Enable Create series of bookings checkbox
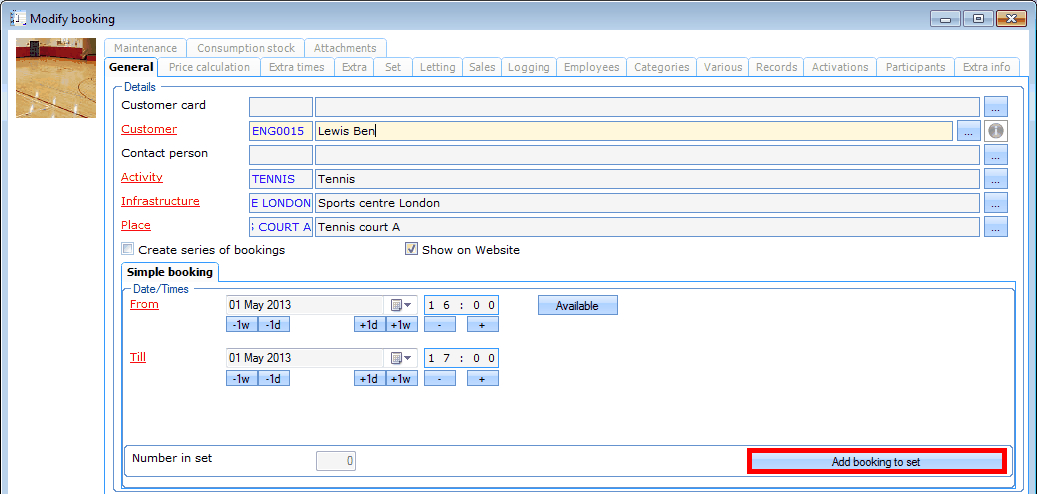Screen dimensions: 1037x494 (128, 250)
